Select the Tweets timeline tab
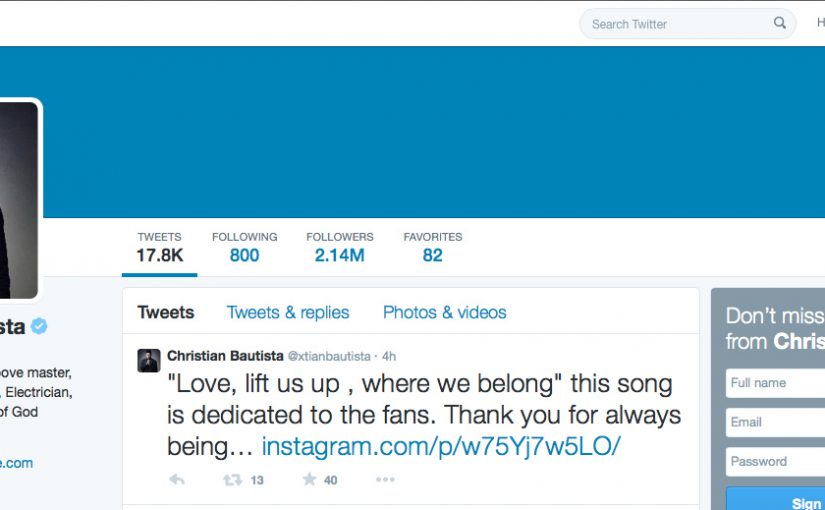The height and width of the screenshot is (510, 825). (x=166, y=312)
